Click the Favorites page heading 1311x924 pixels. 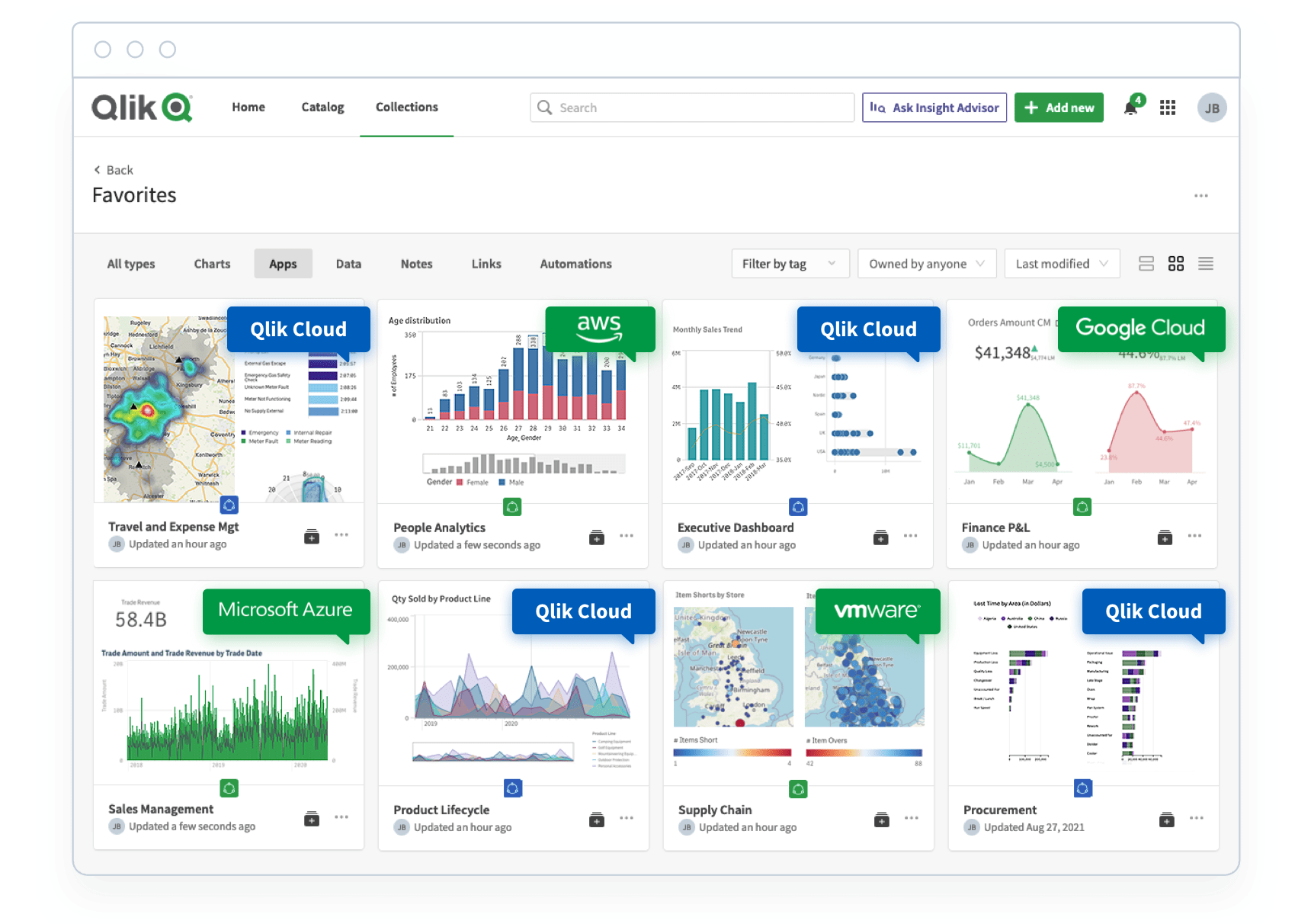pos(134,195)
